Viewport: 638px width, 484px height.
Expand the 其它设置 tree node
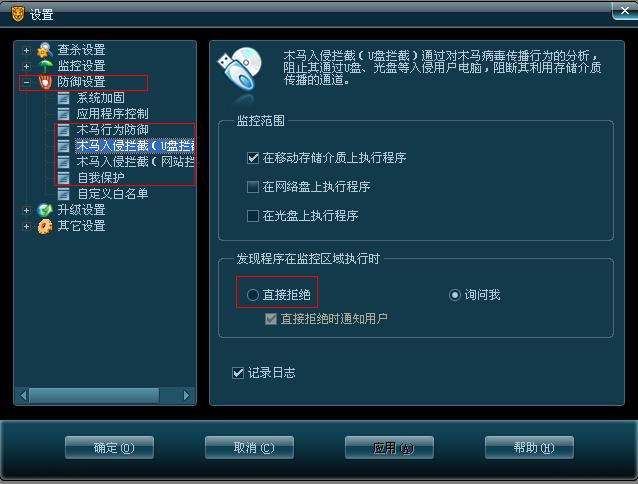pos(26,226)
